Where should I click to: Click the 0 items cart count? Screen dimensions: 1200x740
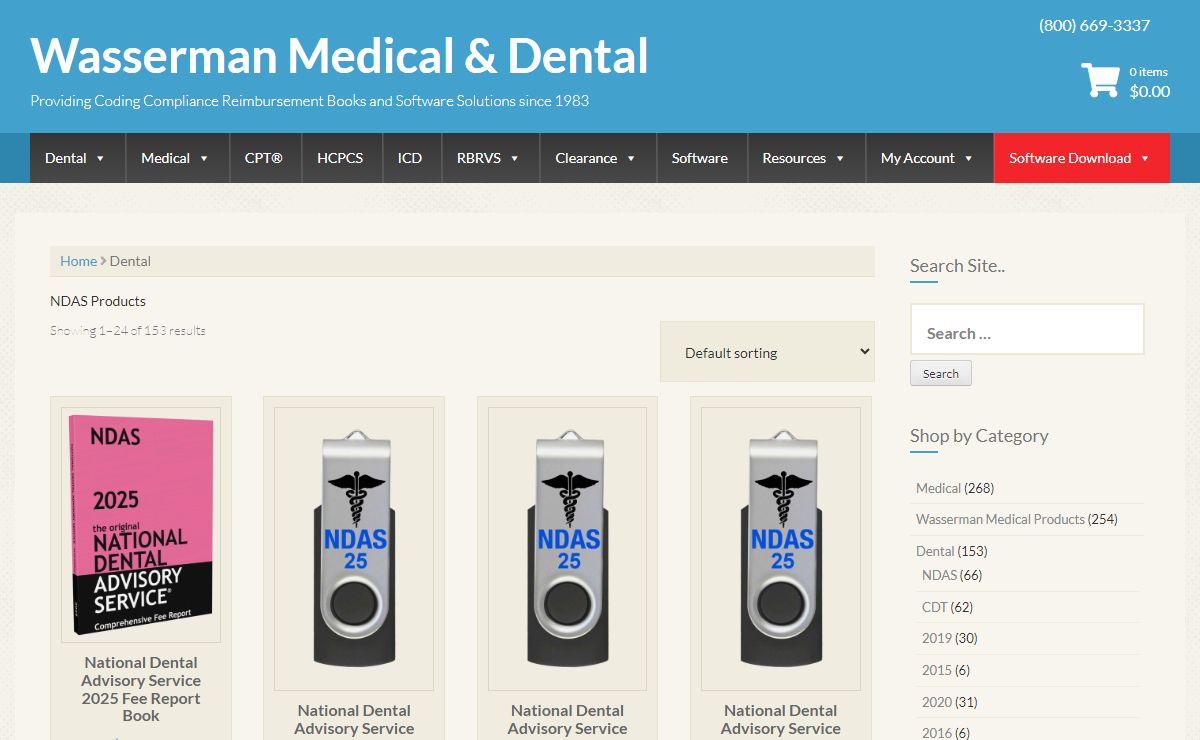pos(1148,72)
